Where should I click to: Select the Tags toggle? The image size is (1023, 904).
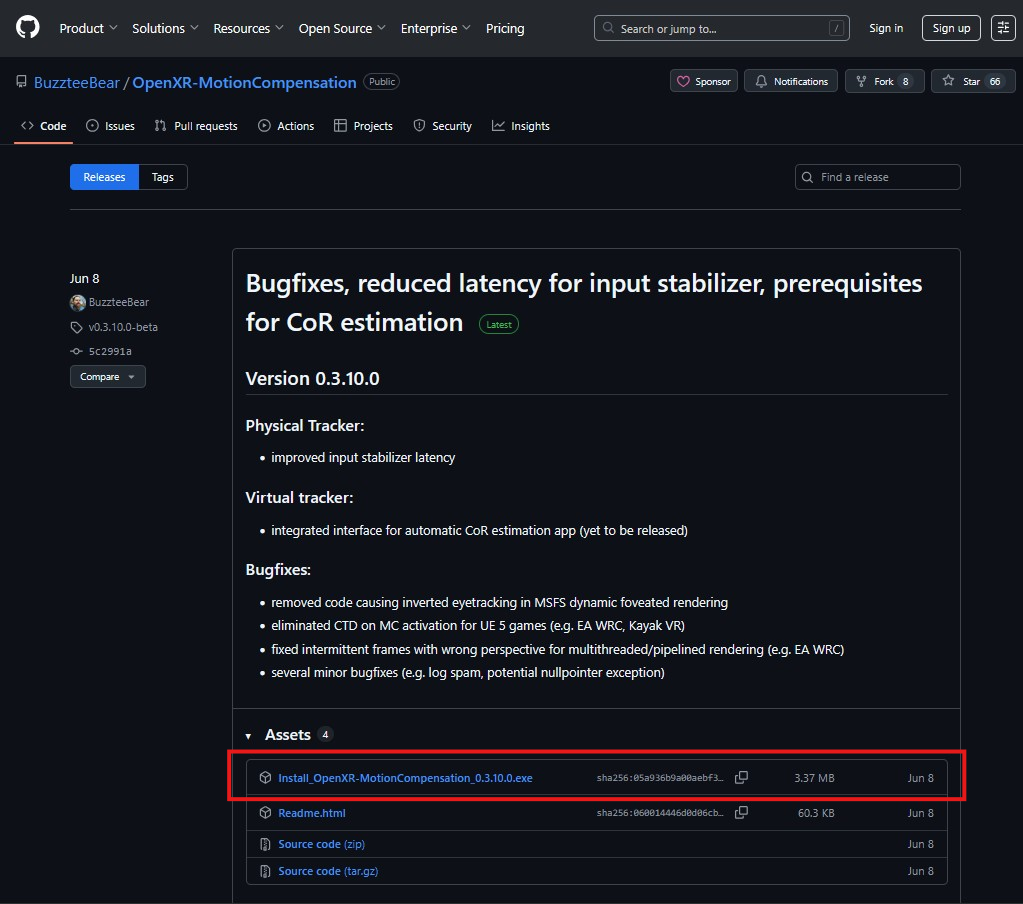pyautogui.click(x=163, y=177)
